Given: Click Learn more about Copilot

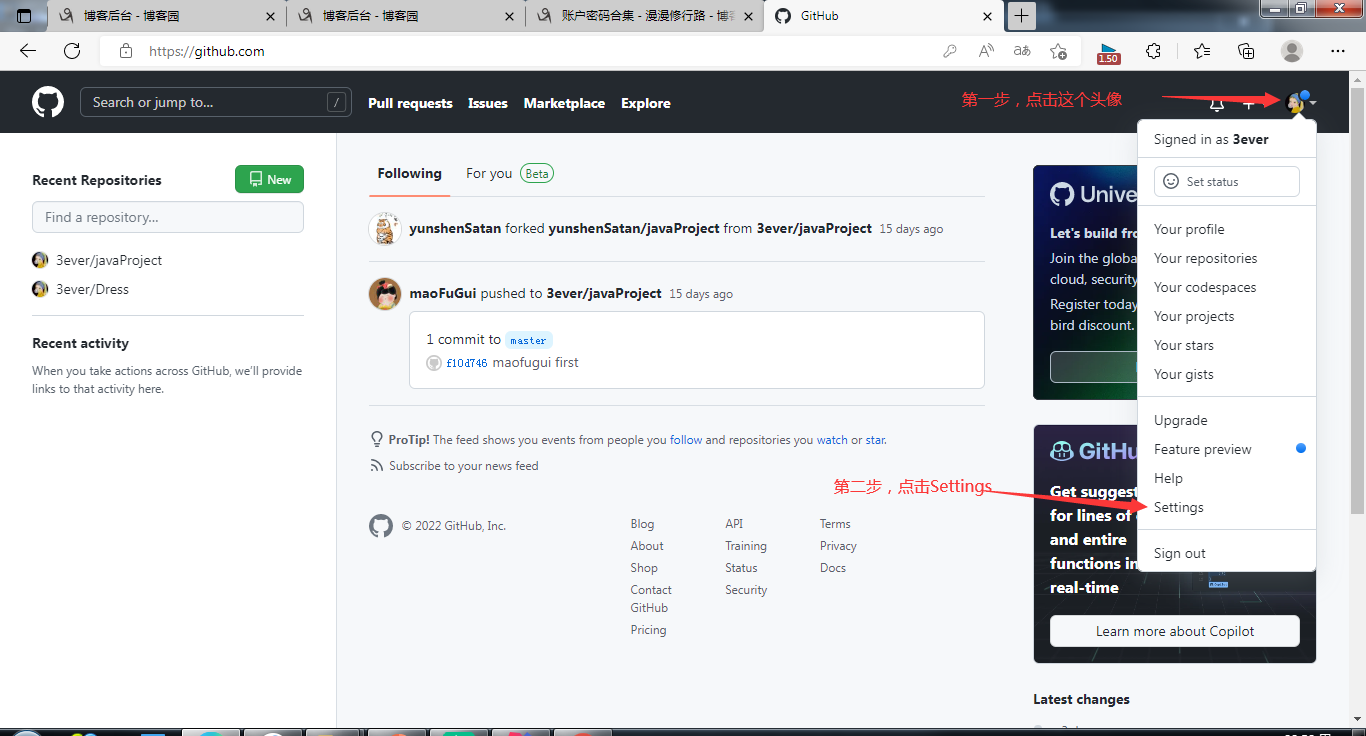Looking at the screenshot, I should (x=1175, y=631).
